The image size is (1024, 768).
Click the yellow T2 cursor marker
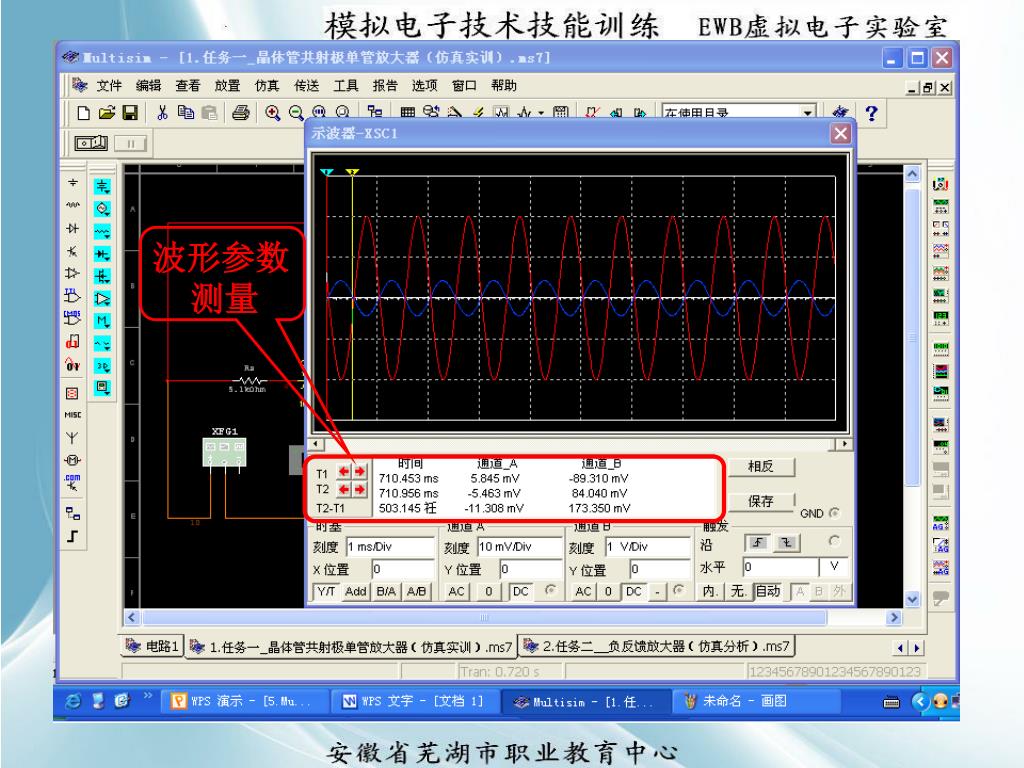[x=352, y=172]
